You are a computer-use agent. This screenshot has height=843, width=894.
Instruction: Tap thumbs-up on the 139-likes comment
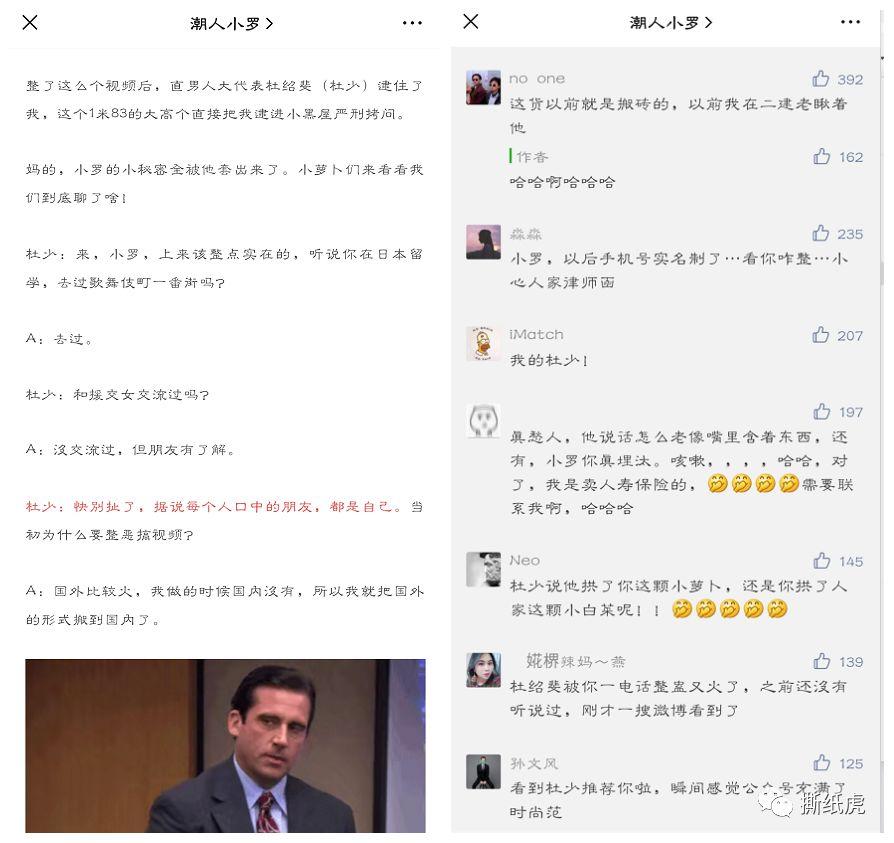pyautogui.click(x=822, y=661)
